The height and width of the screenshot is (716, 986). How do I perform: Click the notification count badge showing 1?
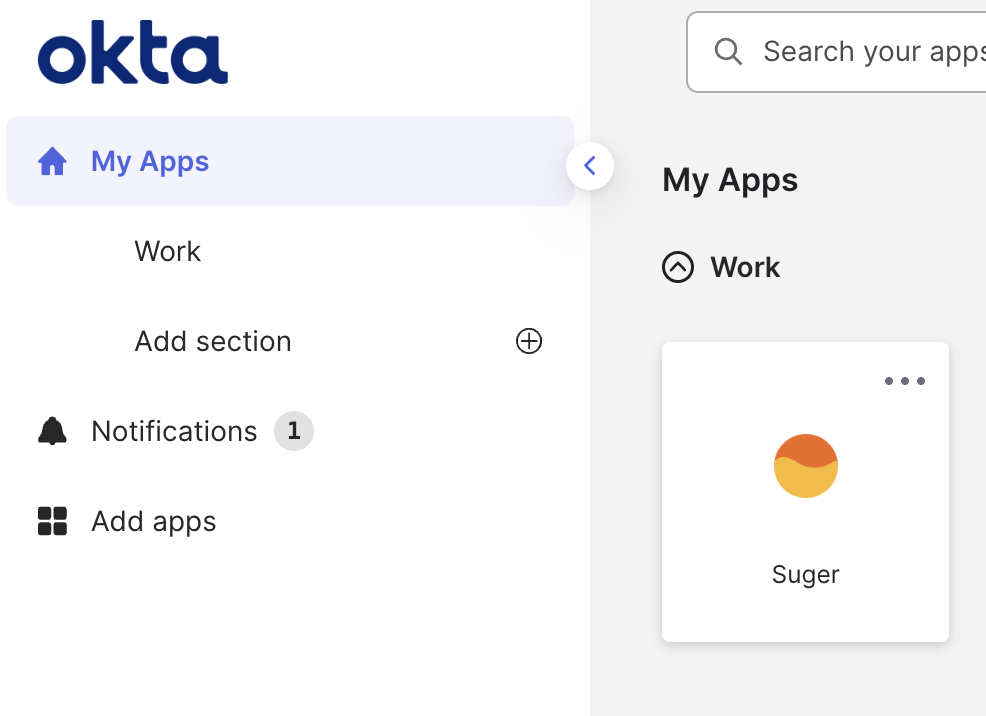(294, 431)
